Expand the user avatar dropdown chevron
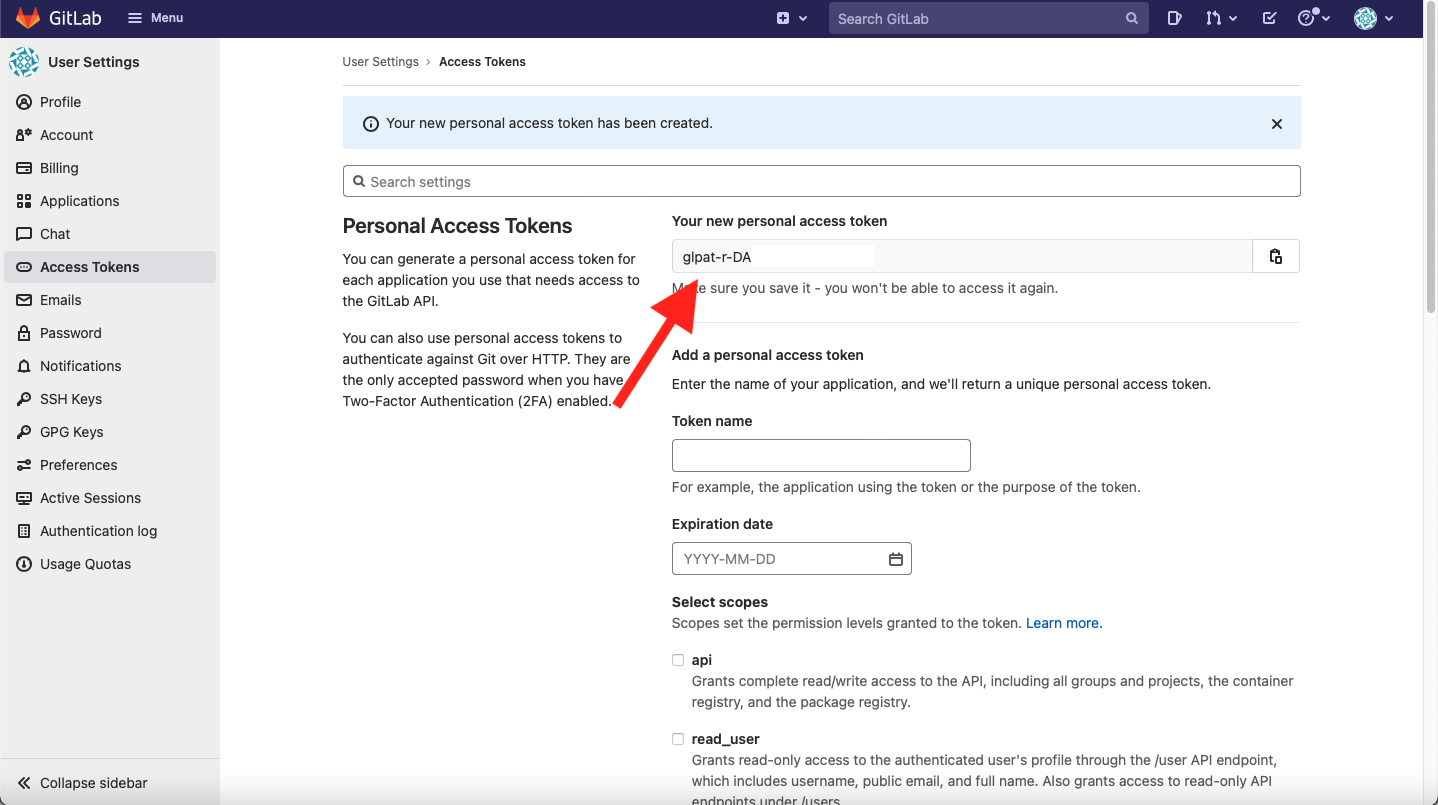1438x805 pixels. [x=1388, y=18]
